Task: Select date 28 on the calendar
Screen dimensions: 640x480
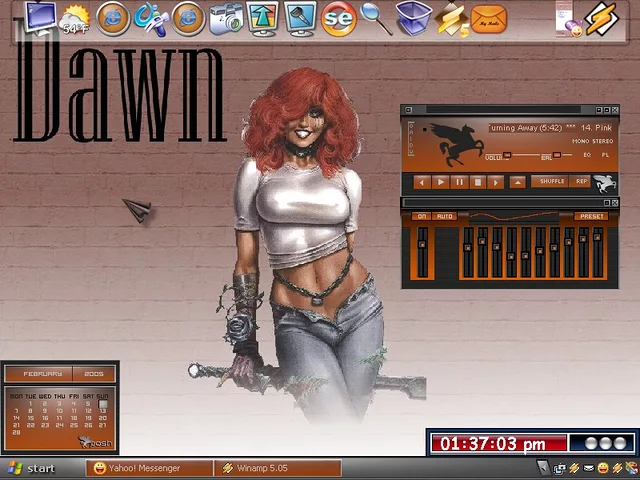Action: click(x=16, y=433)
